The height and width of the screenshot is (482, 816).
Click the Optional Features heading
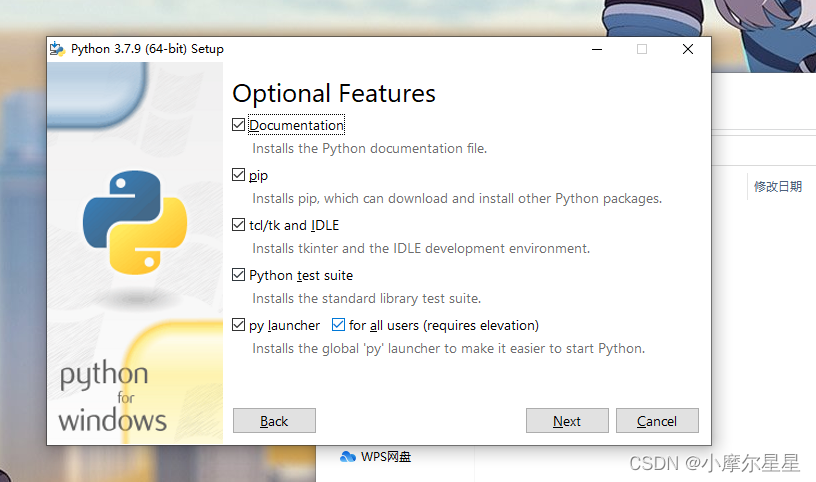coord(334,94)
